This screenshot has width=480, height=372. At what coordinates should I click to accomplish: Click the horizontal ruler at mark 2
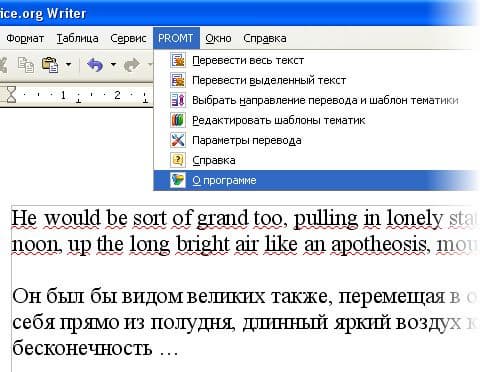click(117, 95)
